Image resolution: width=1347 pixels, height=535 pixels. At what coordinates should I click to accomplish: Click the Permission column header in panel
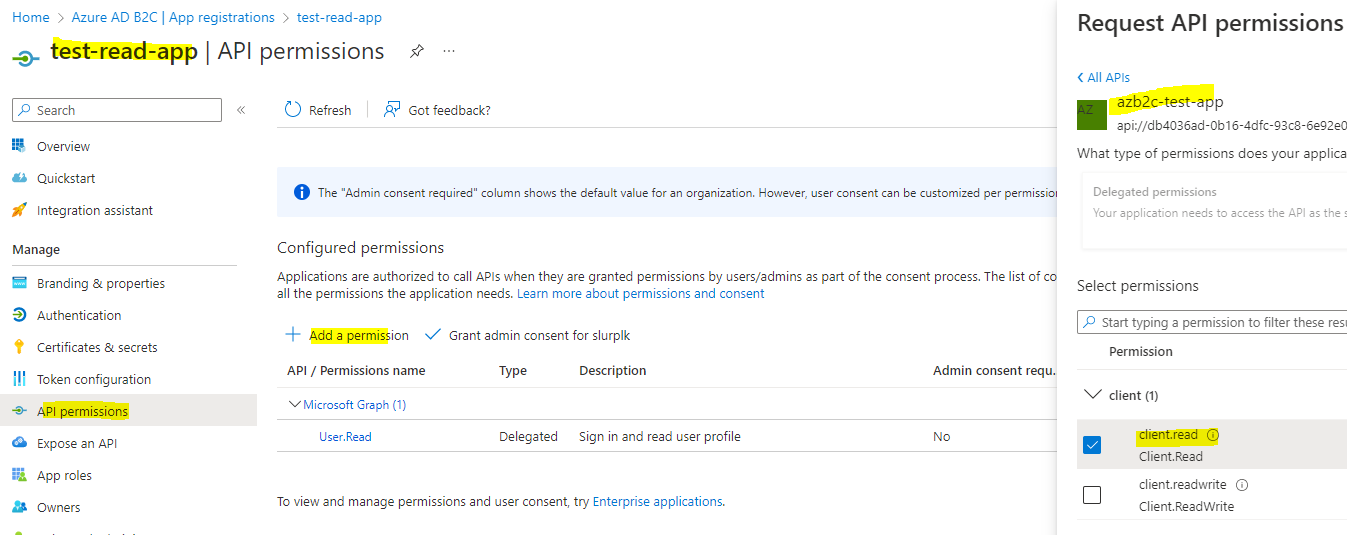(x=1141, y=351)
